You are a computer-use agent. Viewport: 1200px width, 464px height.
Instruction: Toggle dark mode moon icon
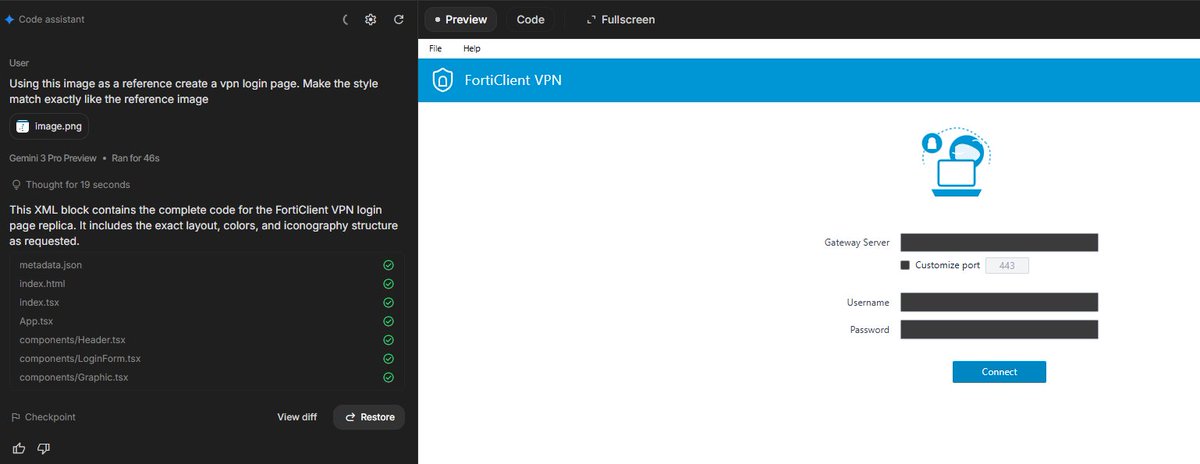pyautogui.click(x=345, y=19)
